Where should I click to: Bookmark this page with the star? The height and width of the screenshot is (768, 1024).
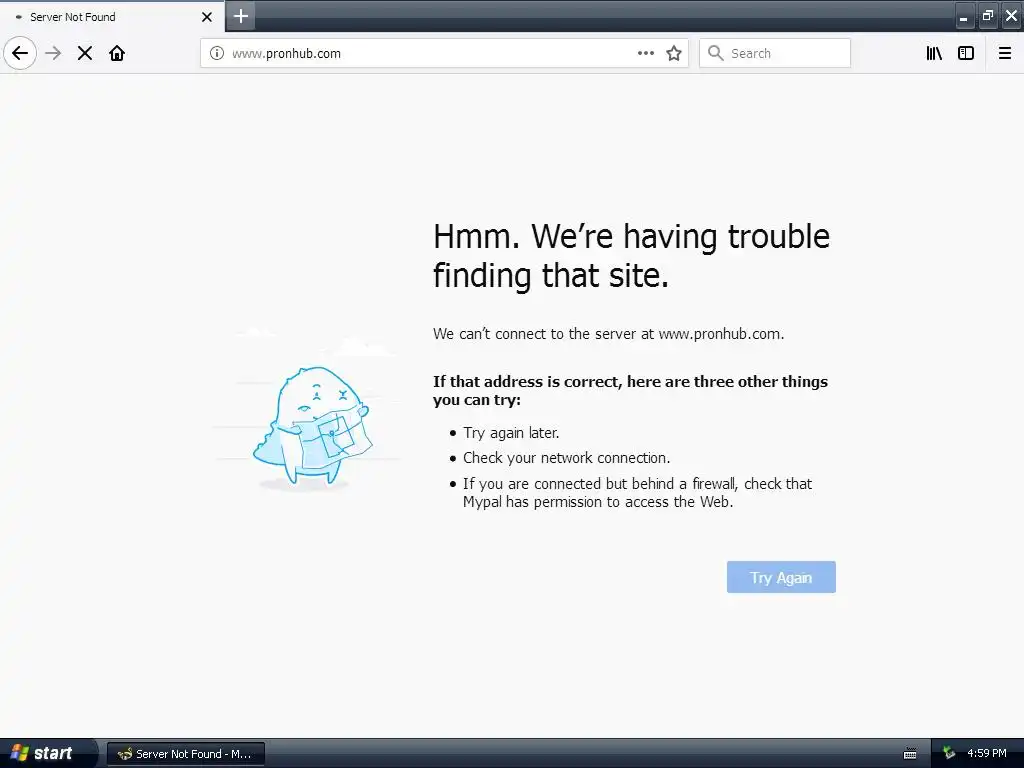pos(674,53)
